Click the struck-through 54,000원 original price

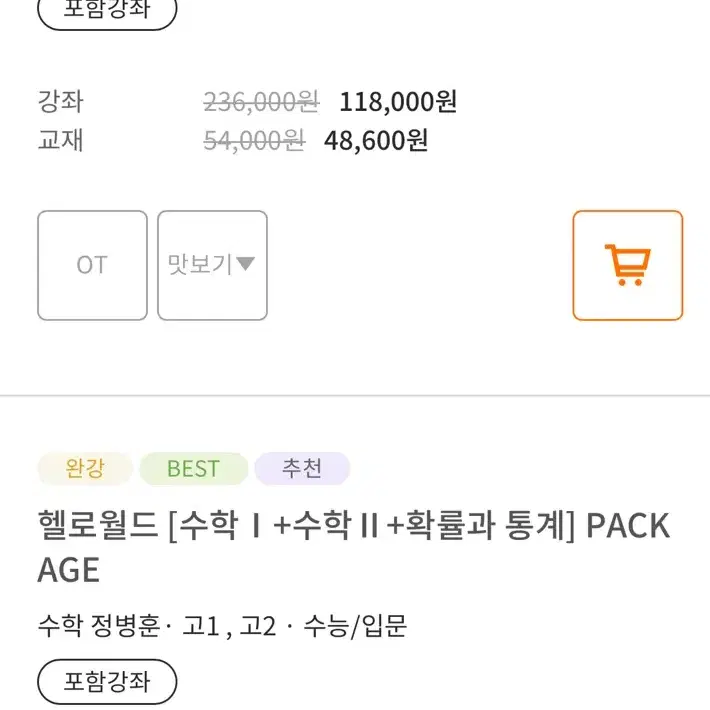254,140
